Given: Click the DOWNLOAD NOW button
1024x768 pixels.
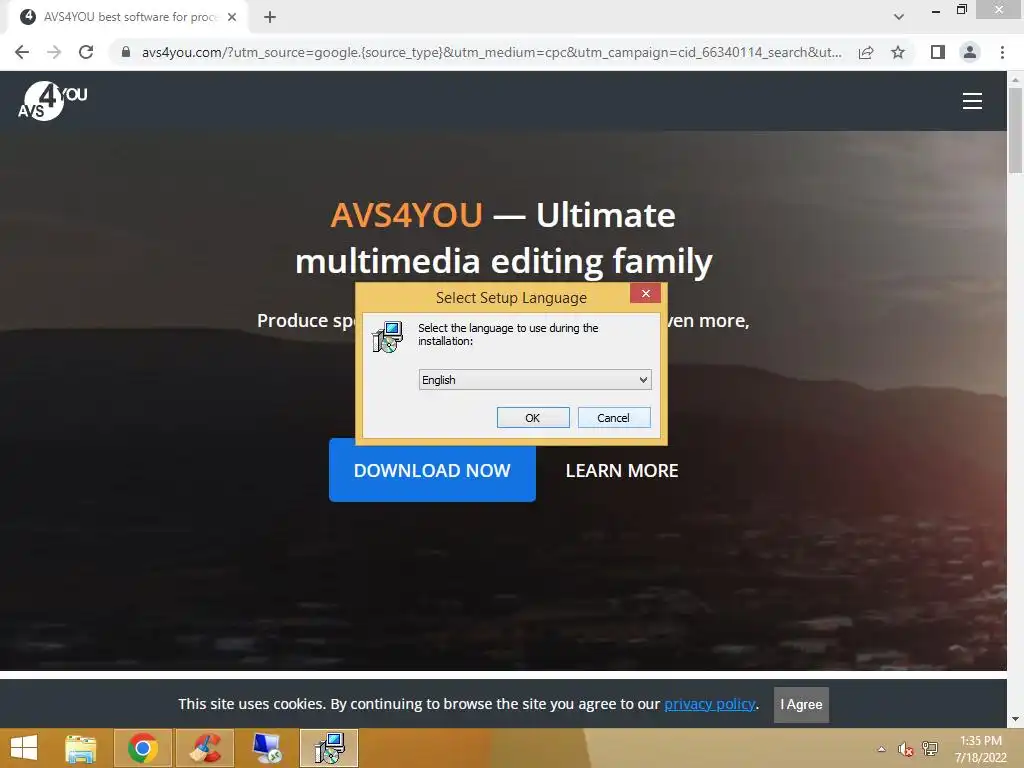Looking at the screenshot, I should click(x=432, y=470).
